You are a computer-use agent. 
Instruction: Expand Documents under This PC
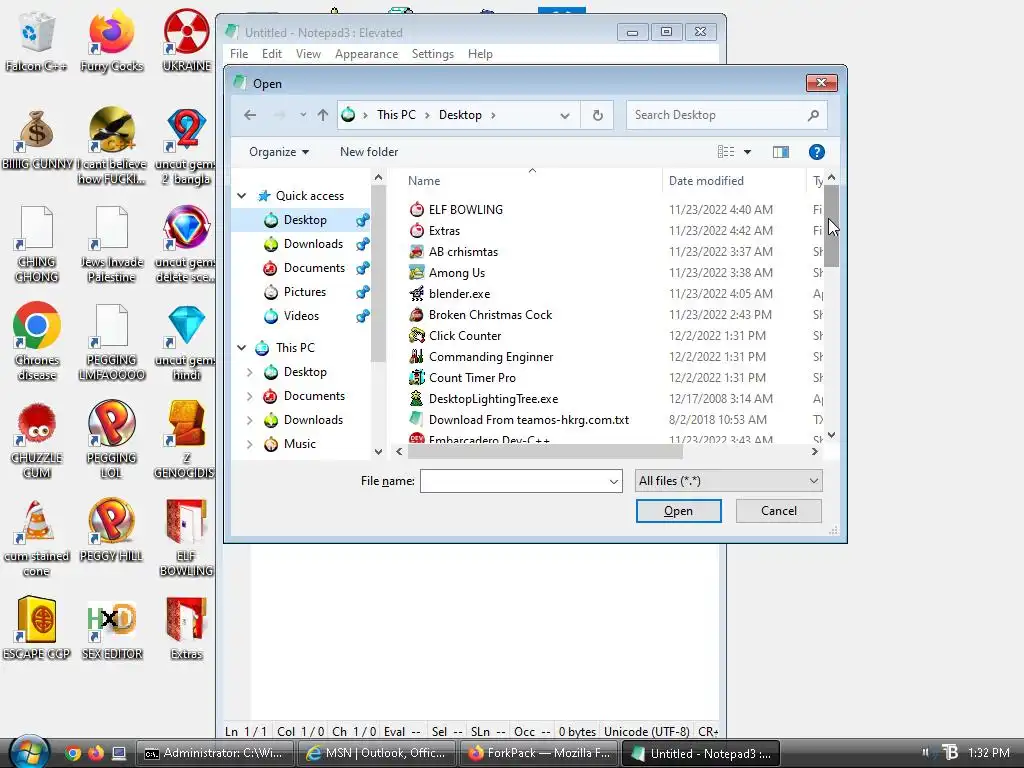point(249,396)
